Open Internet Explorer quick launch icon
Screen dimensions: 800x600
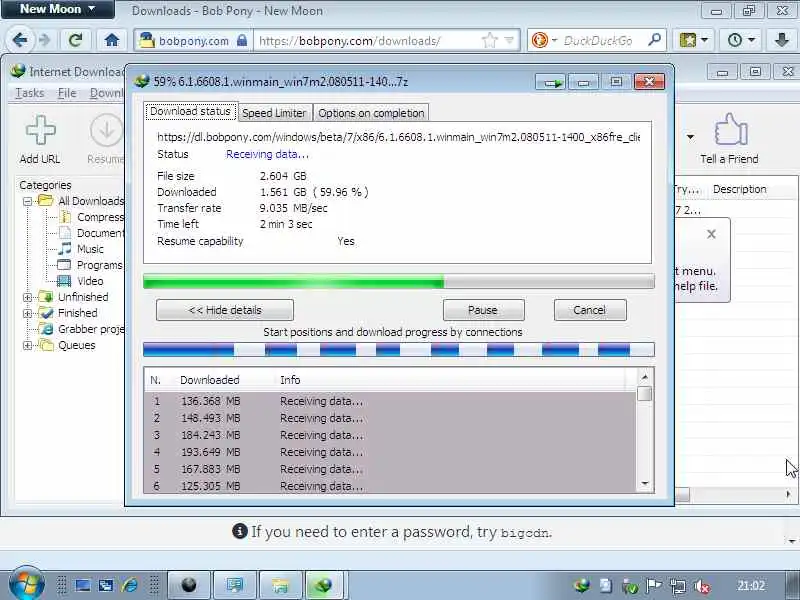tap(130, 585)
